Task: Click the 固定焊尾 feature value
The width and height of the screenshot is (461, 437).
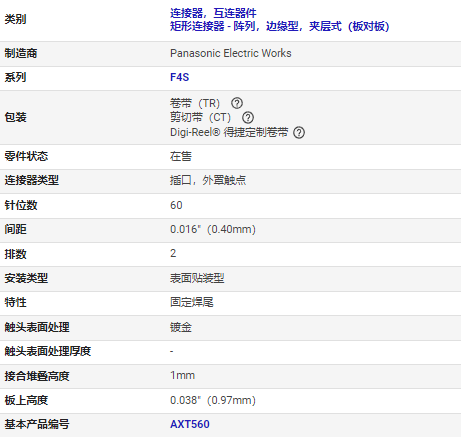Action: [x=192, y=302]
